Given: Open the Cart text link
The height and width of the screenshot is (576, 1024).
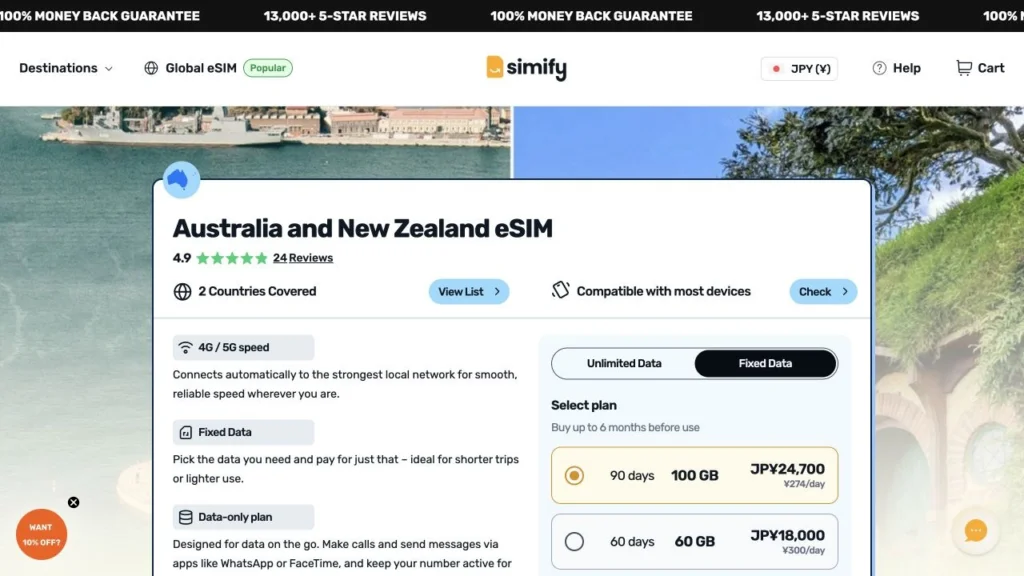Looking at the screenshot, I should [x=991, y=68].
